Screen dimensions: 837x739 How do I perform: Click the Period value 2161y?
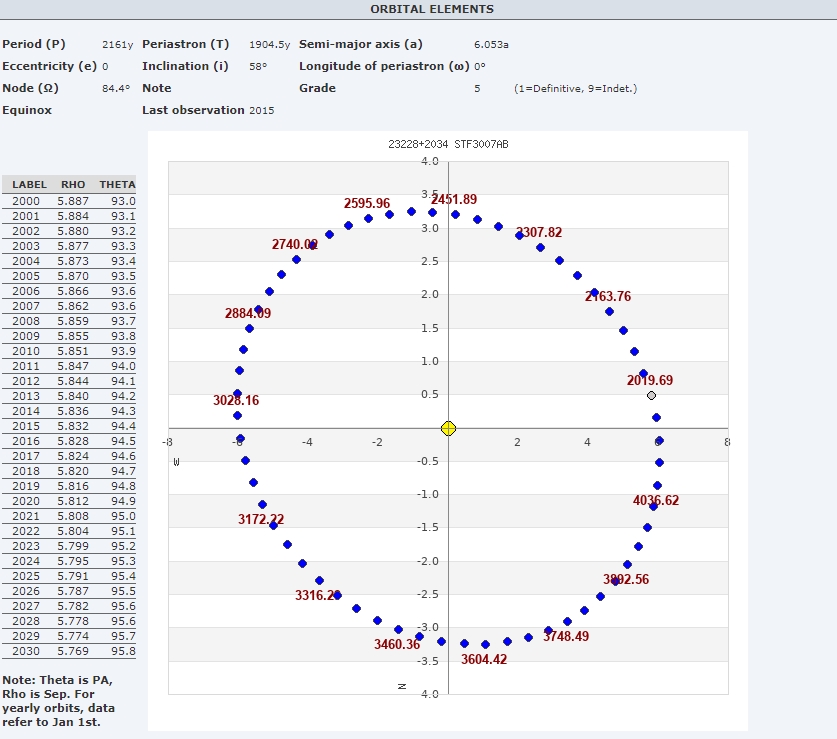click(x=116, y=44)
